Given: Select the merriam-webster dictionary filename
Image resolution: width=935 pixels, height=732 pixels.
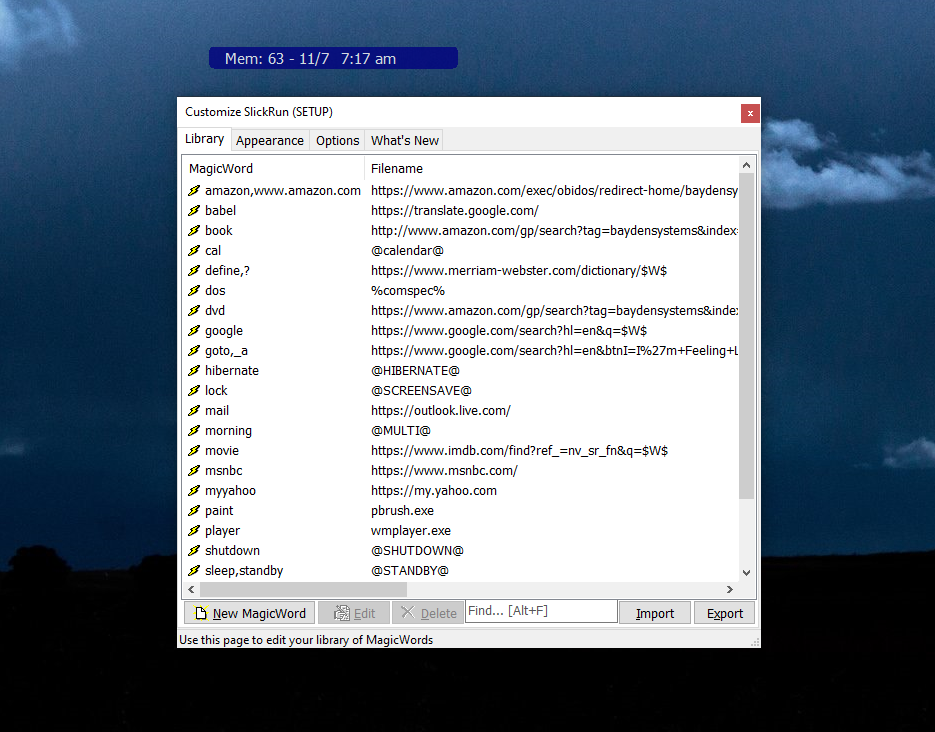Looking at the screenshot, I should pos(519,271).
